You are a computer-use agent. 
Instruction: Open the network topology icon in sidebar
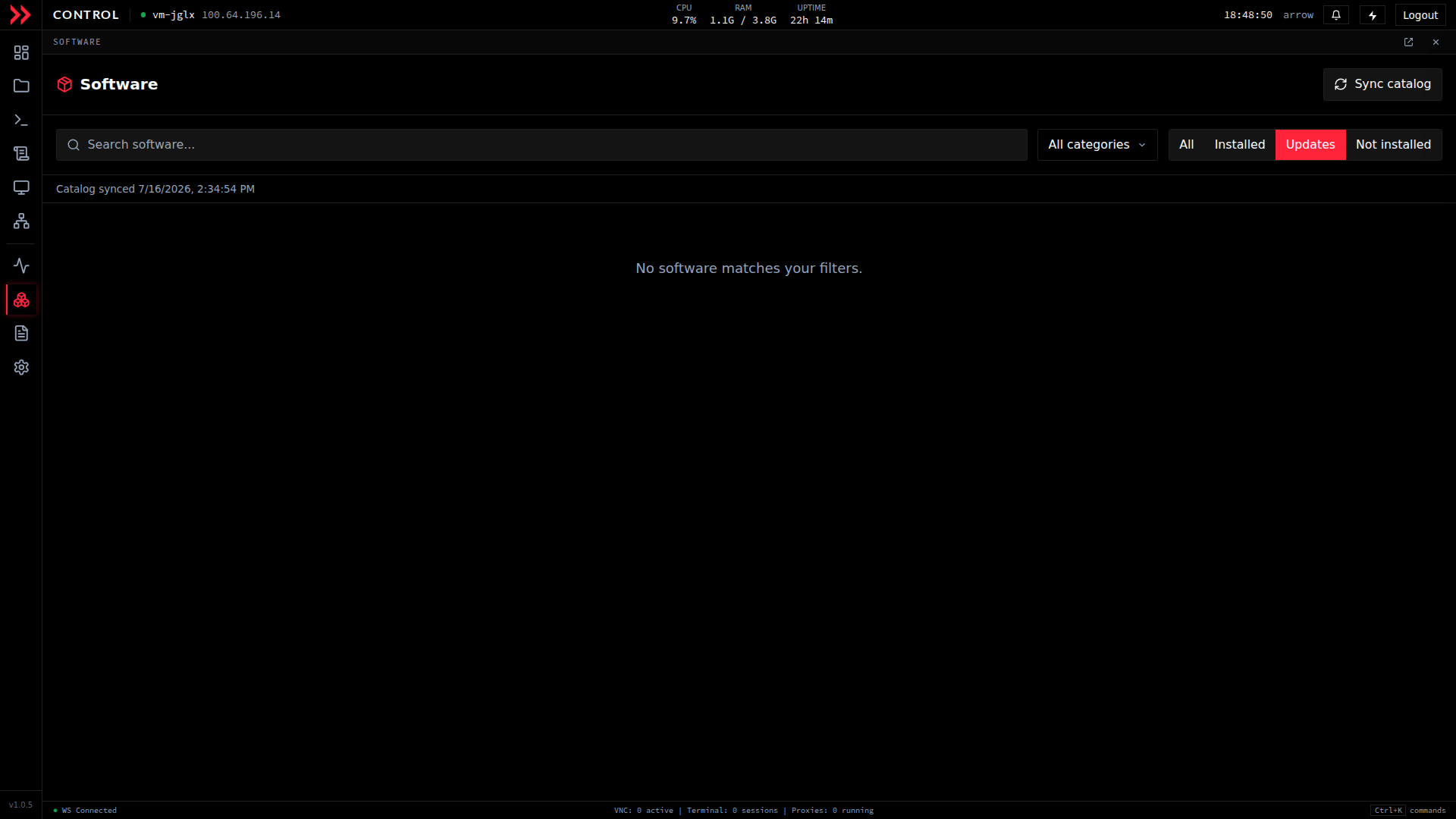coord(21,221)
